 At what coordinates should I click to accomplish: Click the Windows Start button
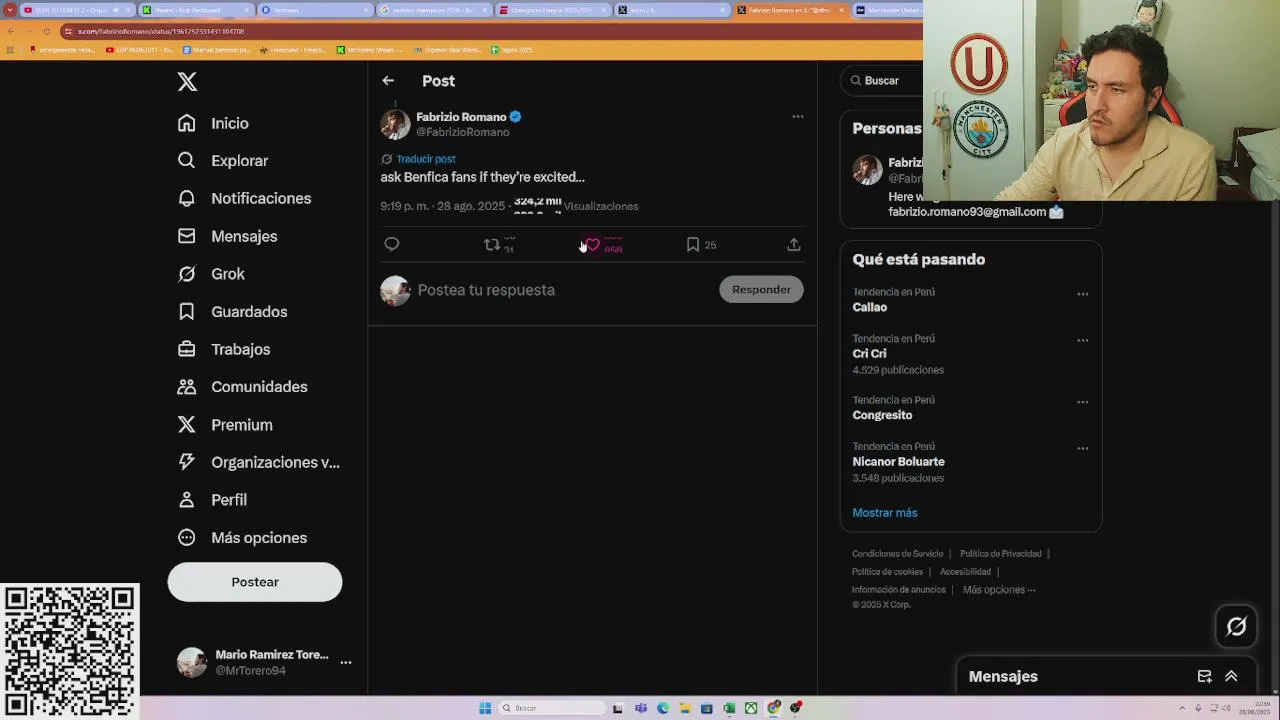coord(485,708)
